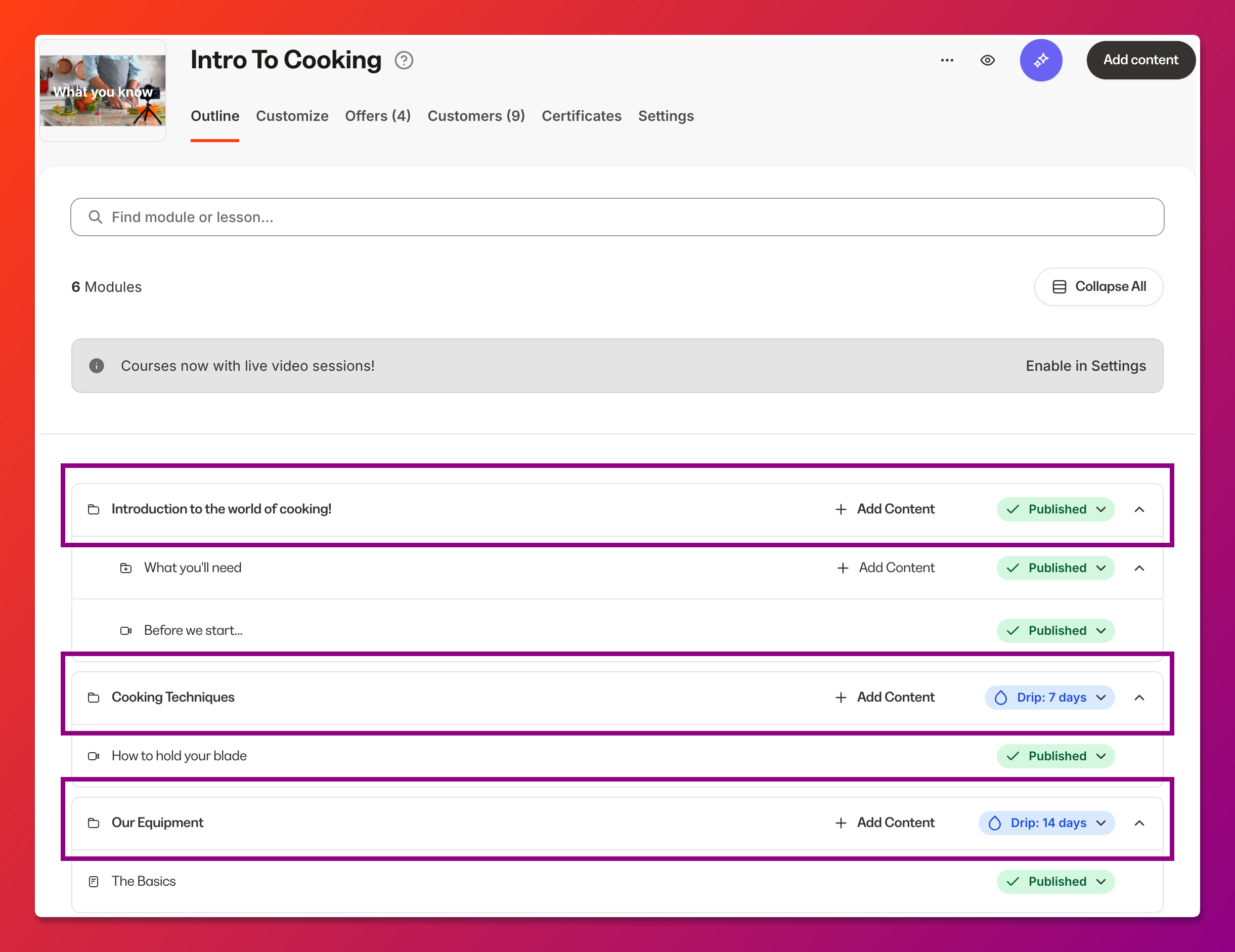The width and height of the screenshot is (1235, 952).
Task: Select the Introduction to the world of cooking! module title
Action: (x=222, y=508)
